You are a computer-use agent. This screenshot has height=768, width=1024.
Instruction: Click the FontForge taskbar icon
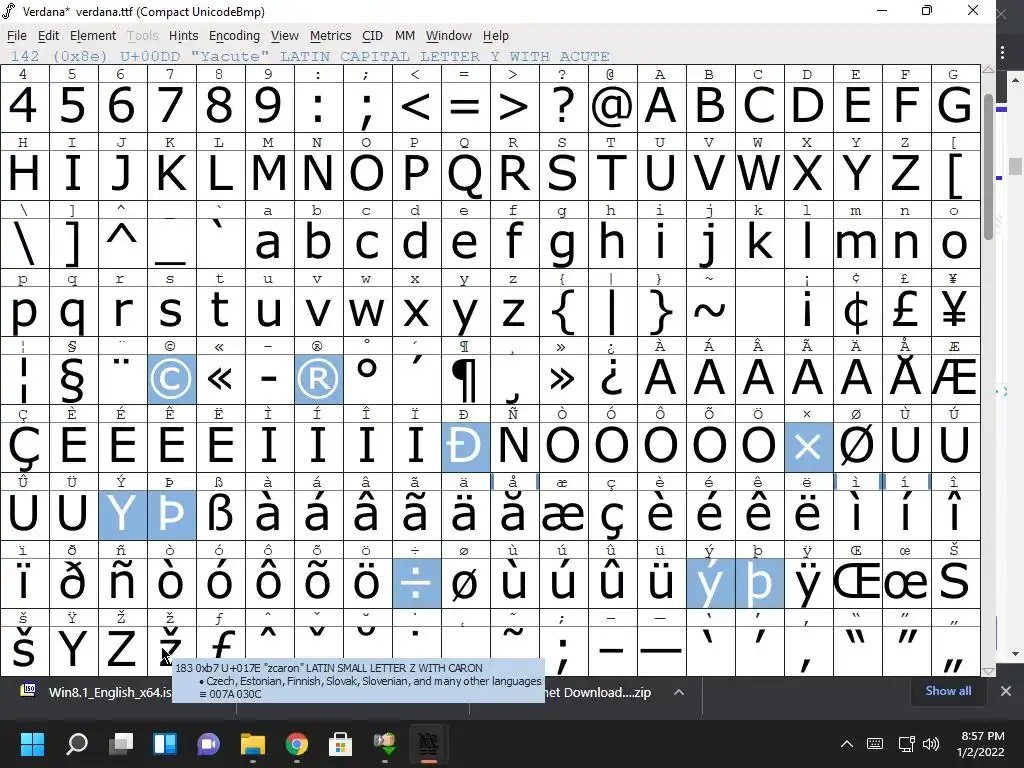tap(428, 743)
